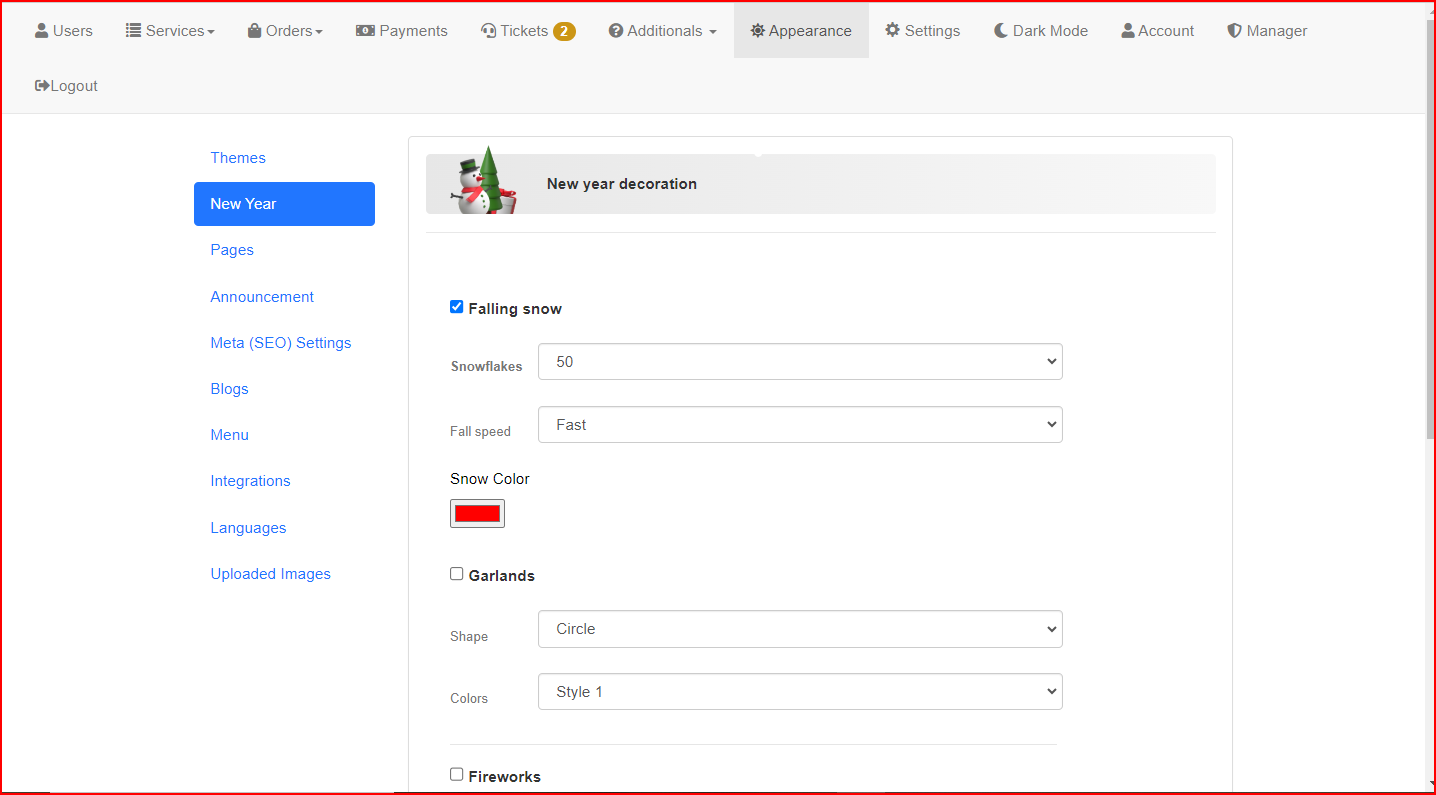Enable the Garlands checkbox
This screenshot has height=795, width=1436.
tap(457, 574)
